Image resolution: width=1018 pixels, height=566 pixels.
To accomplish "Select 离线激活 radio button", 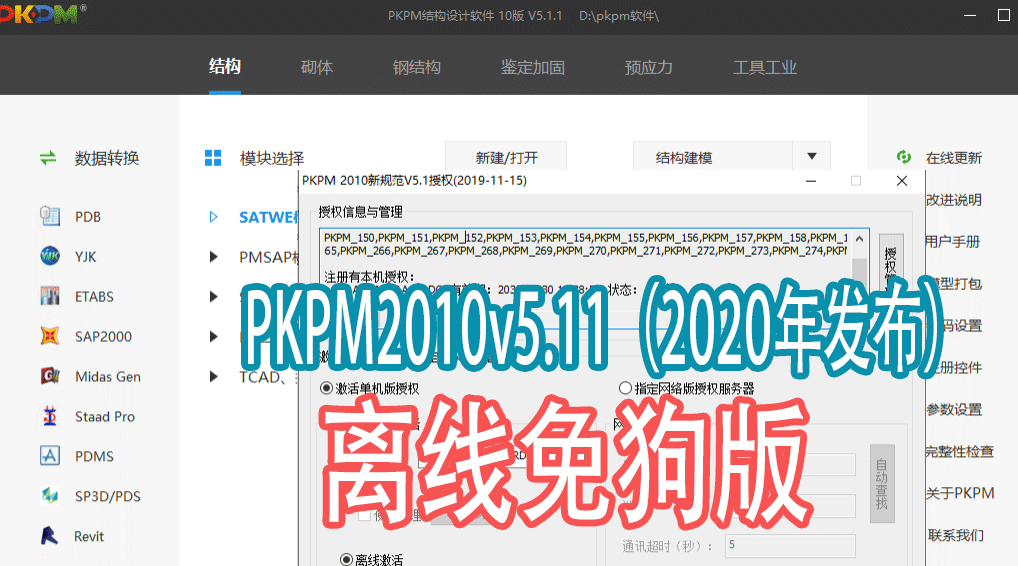I will coord(347,560).
